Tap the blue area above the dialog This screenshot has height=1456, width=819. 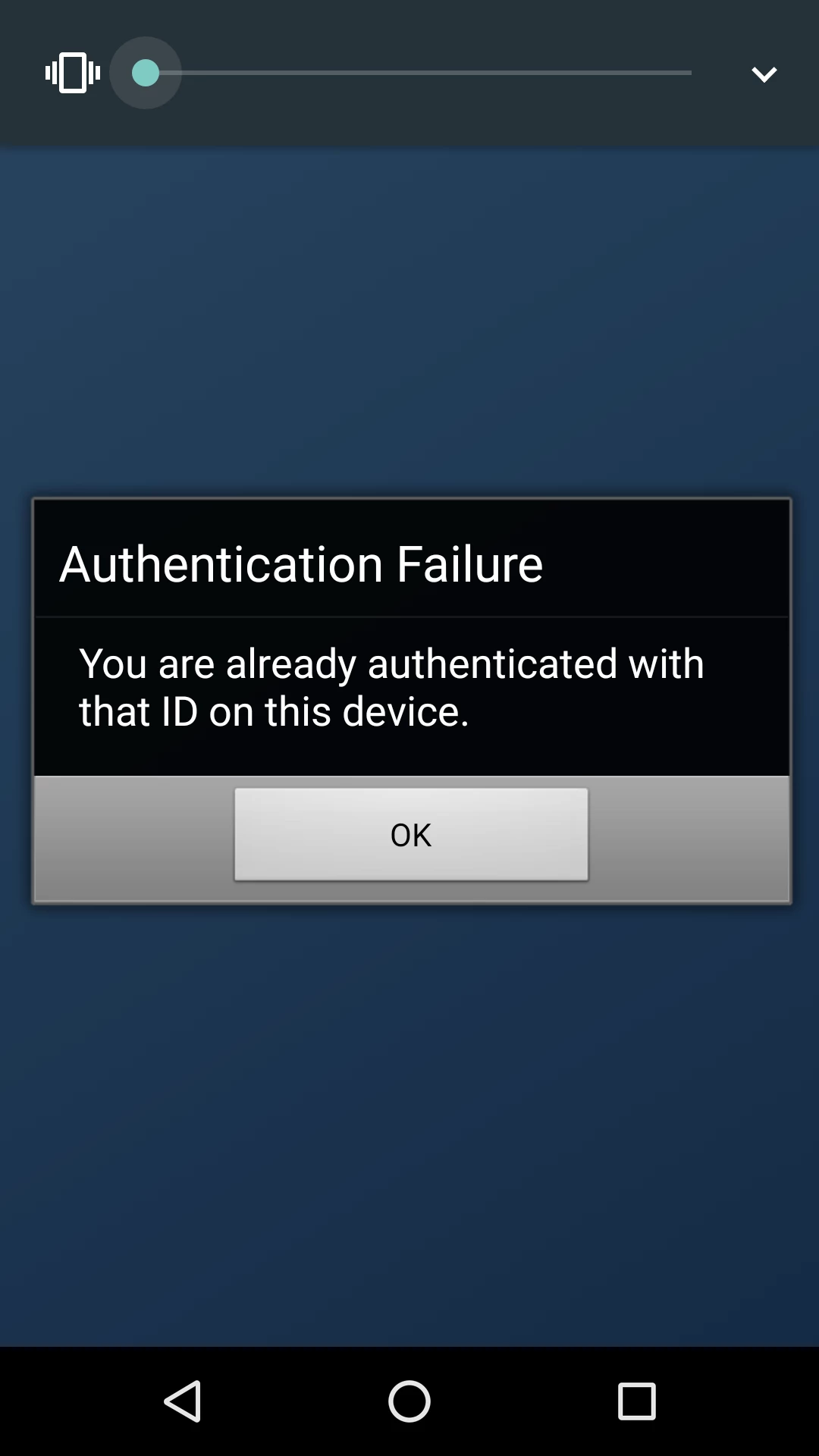click(409, 318)
